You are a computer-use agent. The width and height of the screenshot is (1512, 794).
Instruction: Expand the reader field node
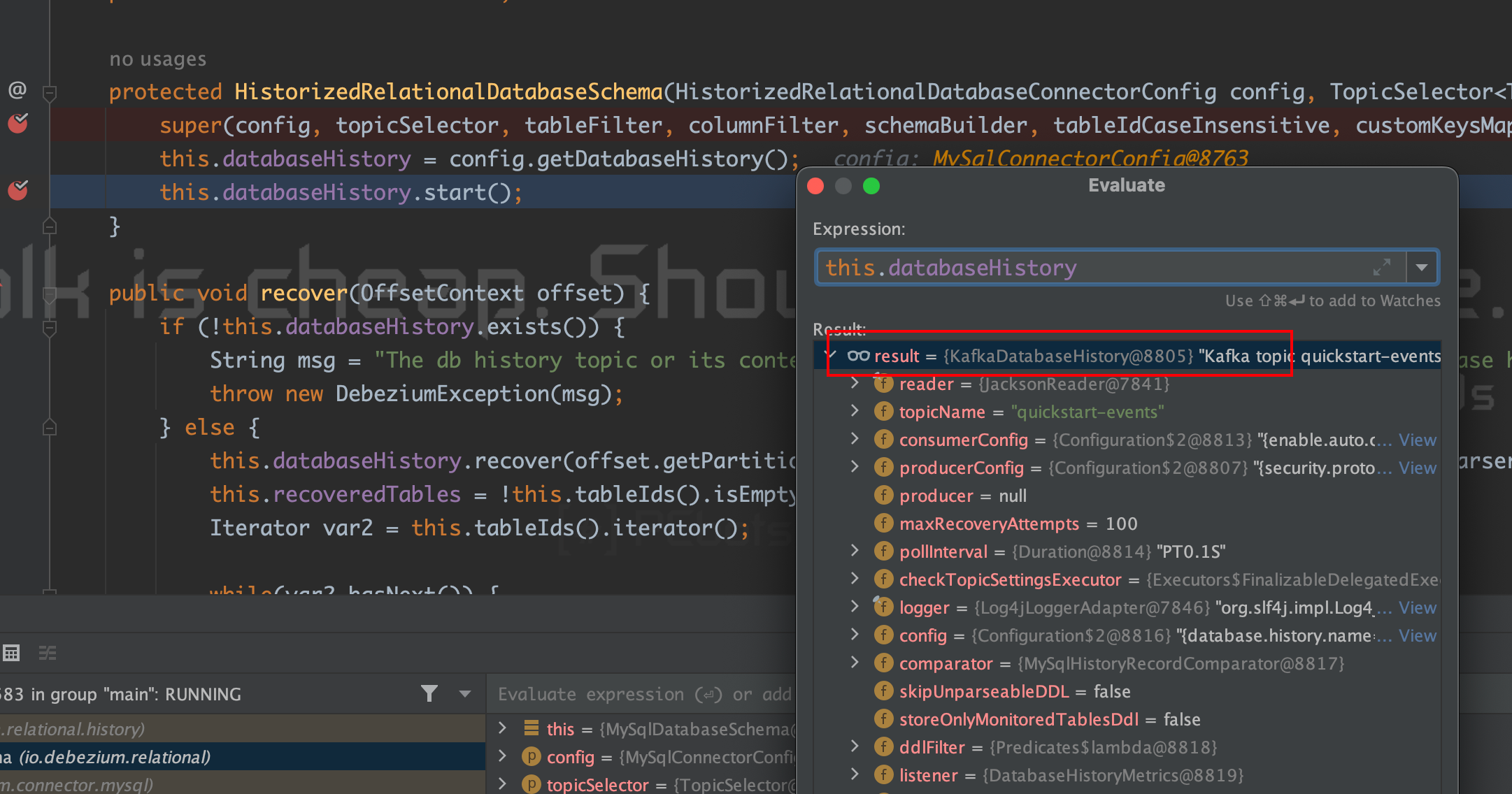[x=855, y=383]
